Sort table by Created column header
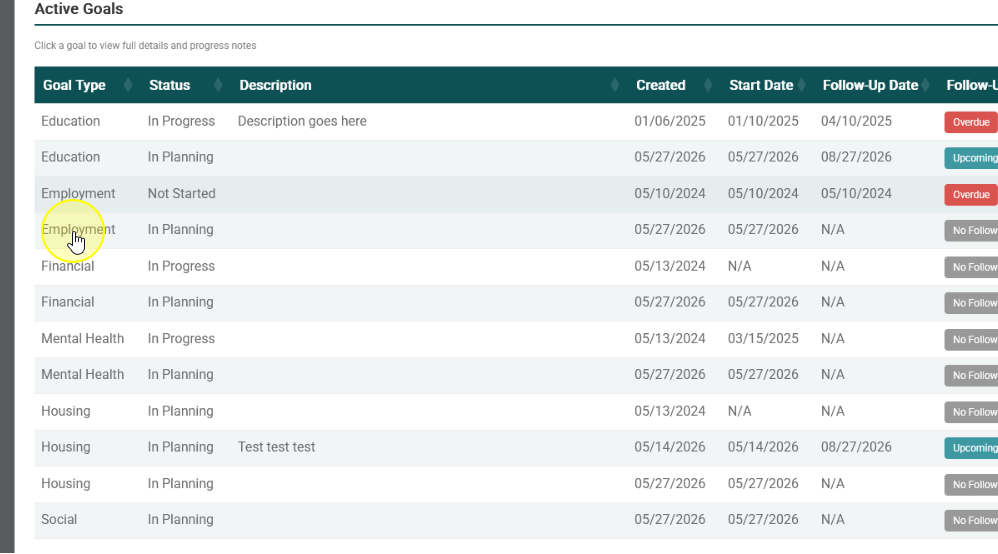The image size is (998, 554). pos(661,85)
